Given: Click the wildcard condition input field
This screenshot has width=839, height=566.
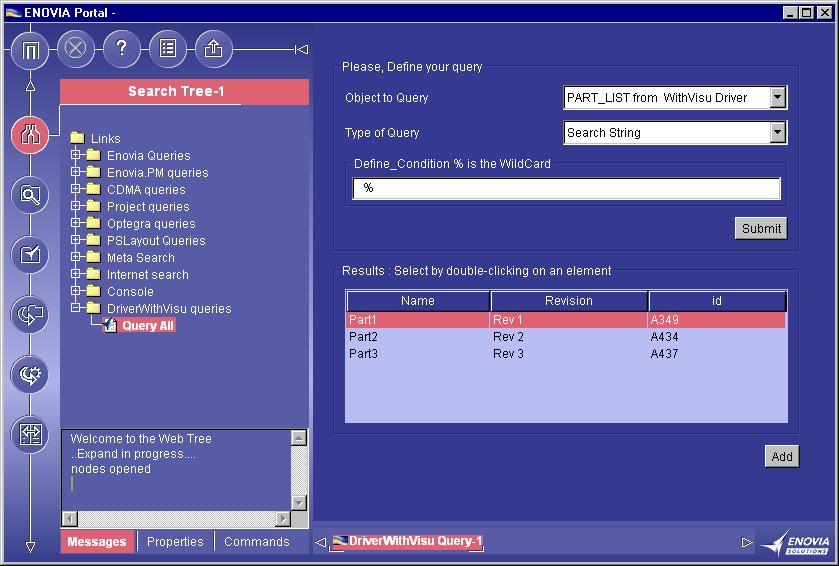Looking at the screenshot, I should (x=566, y=188).
